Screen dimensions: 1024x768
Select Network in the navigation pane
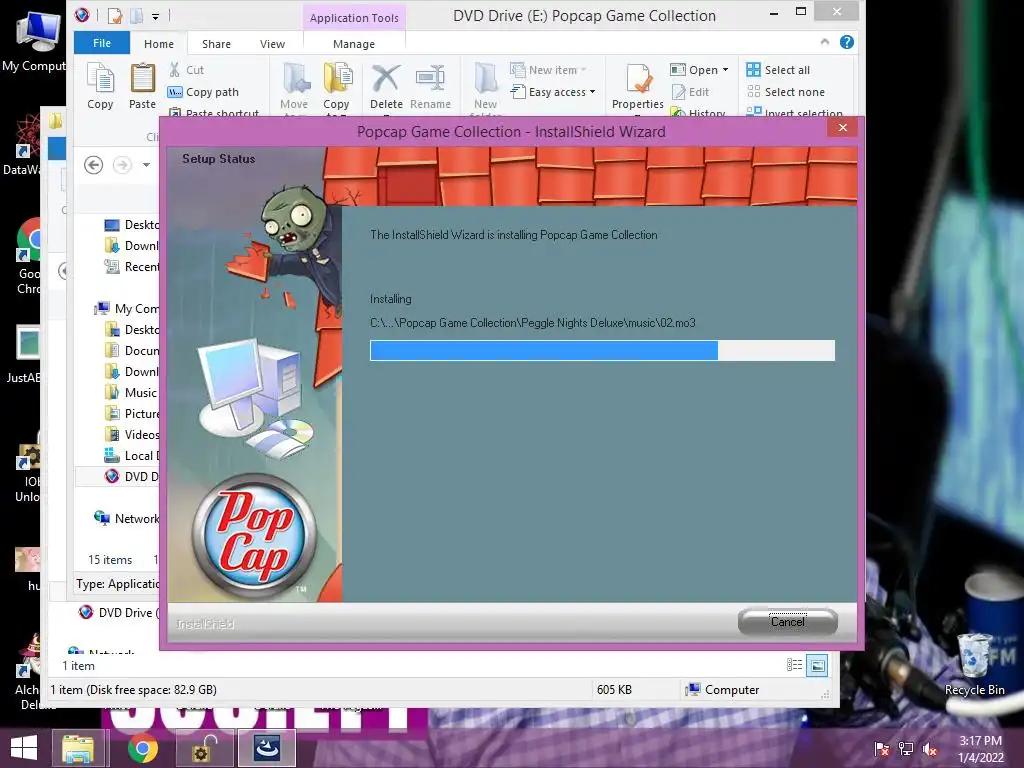coord(127,519)
